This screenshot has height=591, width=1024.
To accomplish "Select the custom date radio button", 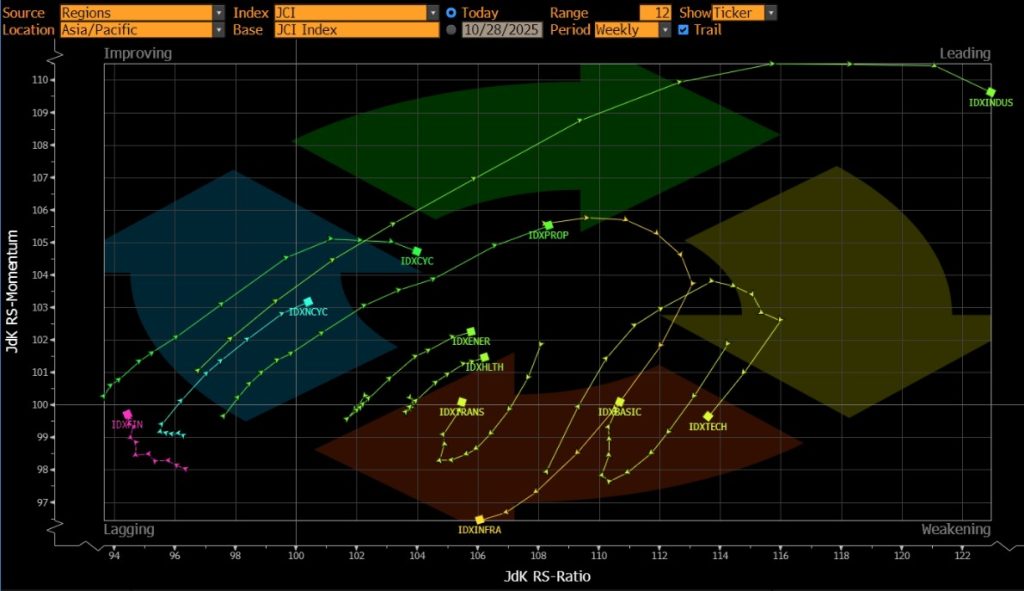I will click(452, 30).
